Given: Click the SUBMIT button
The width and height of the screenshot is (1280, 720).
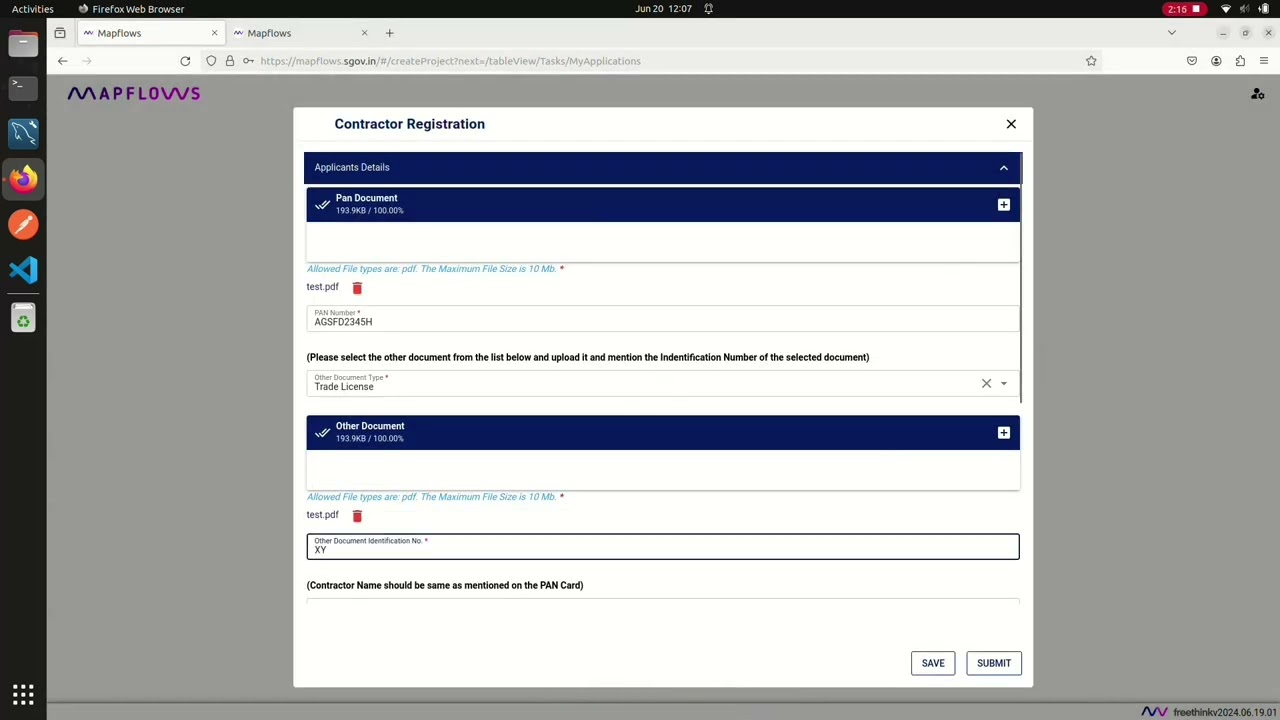Looking at the screenshot, I should [x=994, y=663].
